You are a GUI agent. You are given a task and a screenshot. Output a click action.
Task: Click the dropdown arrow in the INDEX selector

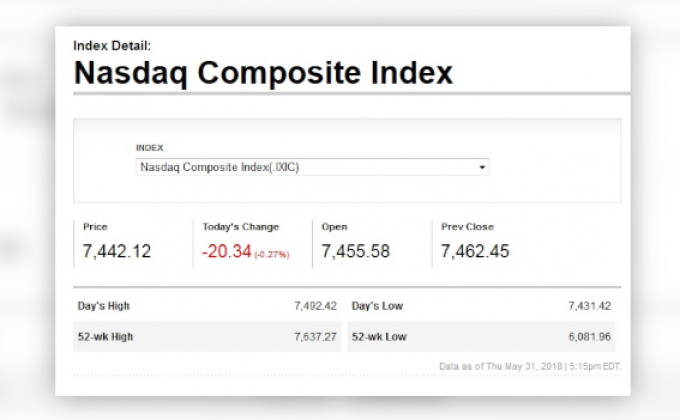[483, 167]
